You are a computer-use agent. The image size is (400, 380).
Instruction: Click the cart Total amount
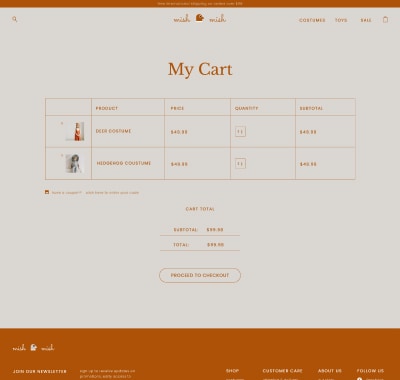click(215, 245)
